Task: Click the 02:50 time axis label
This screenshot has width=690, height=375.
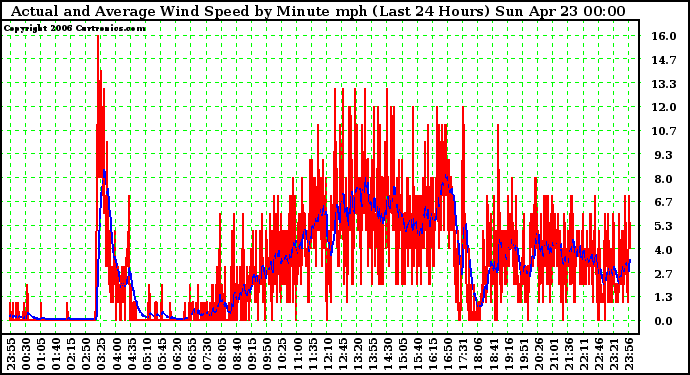Action: point(86,354)
